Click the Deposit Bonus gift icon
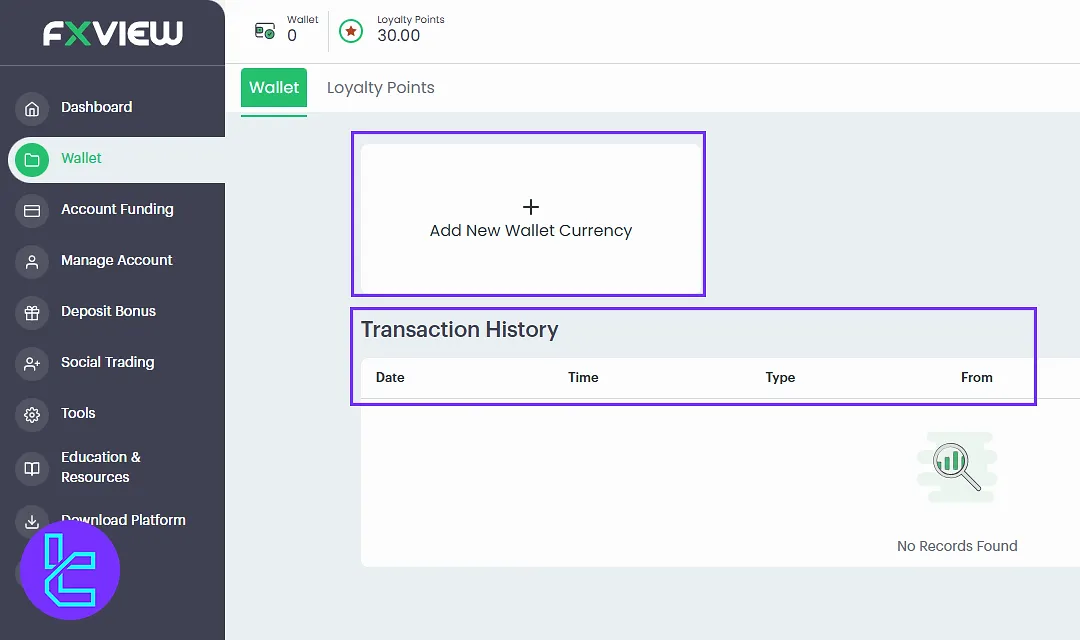 [x=32, y=313]
